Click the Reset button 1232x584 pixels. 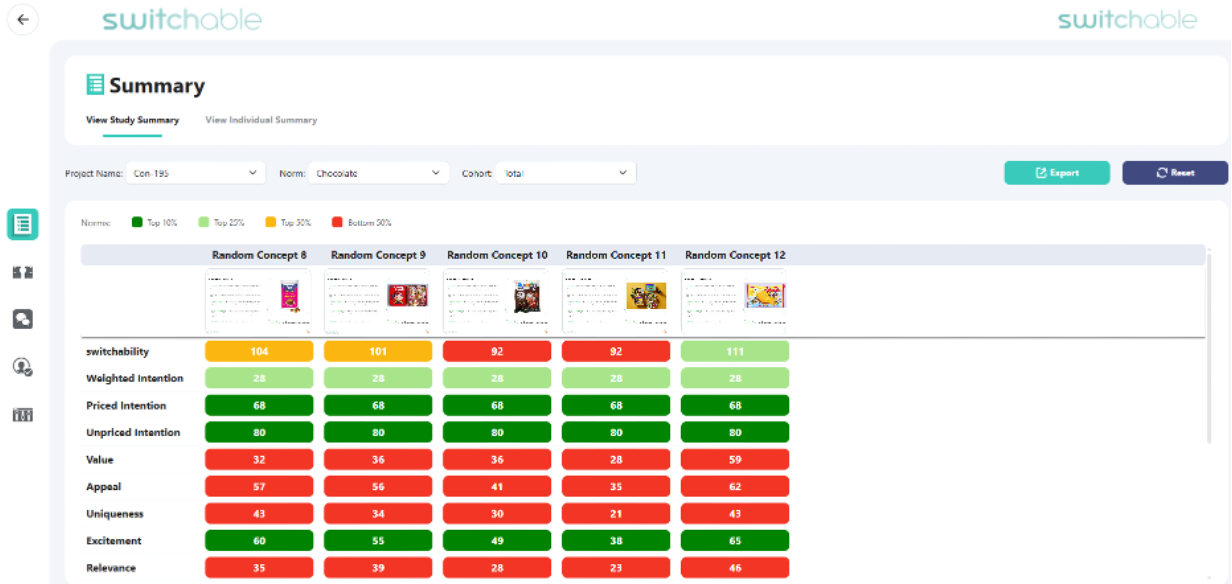[x=1175, y=173]
